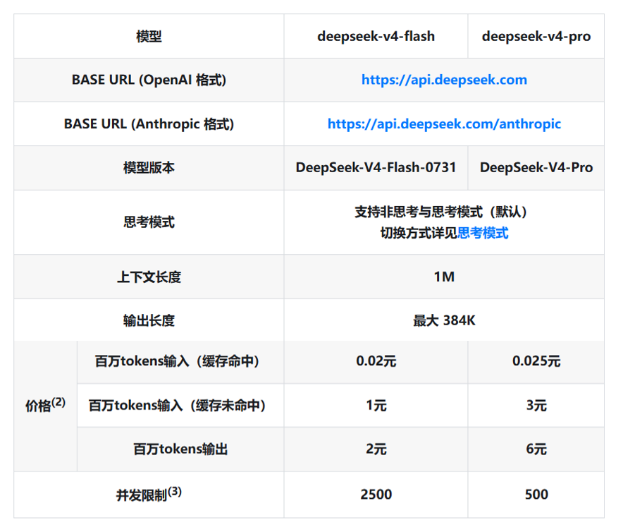The width and height of the screenshot is (623, 525).
Task: Select the 支持非思考与思考模式（默认）text
Action: [441, 211]
